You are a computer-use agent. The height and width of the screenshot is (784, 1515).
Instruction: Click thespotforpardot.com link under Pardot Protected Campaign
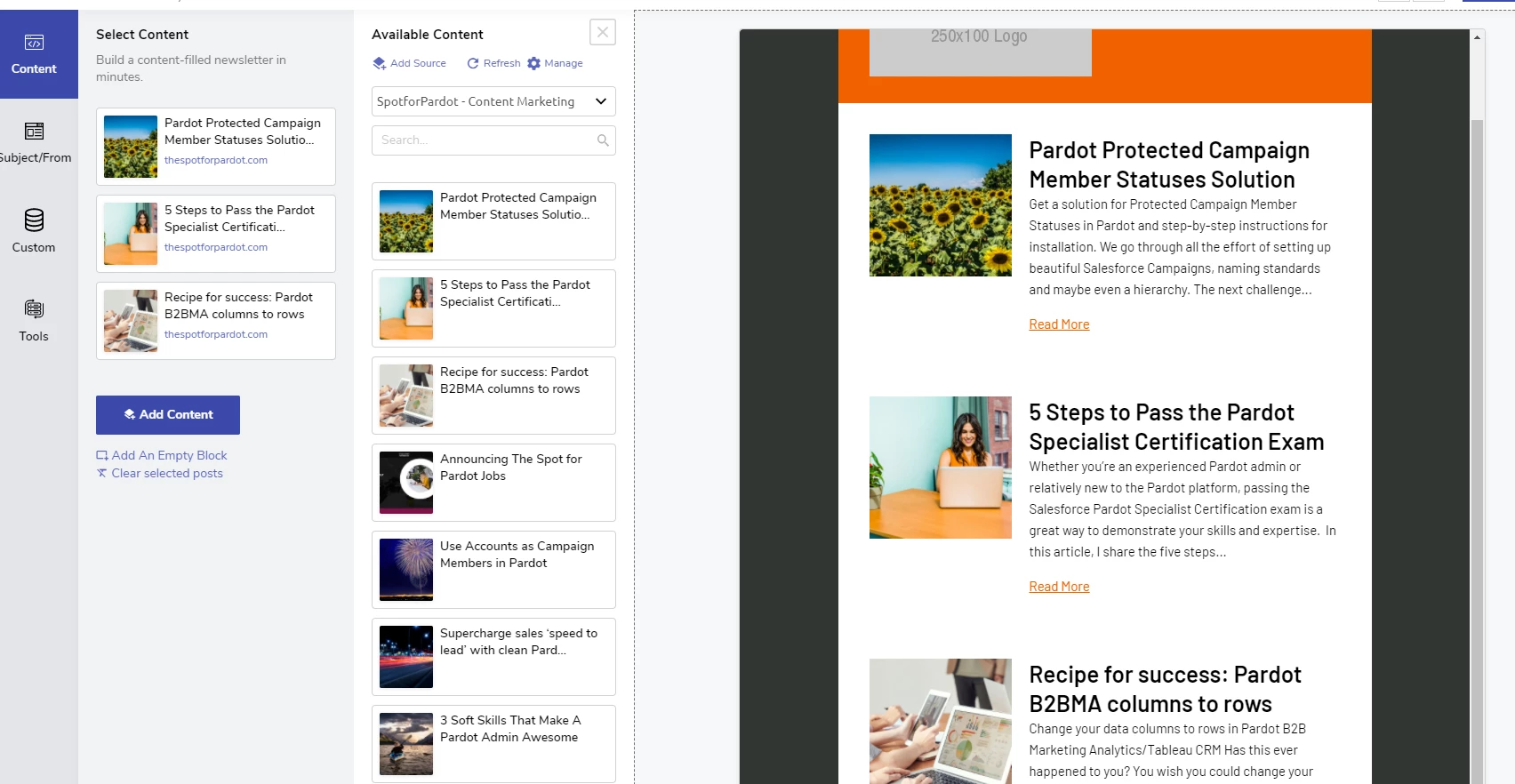click(x=216, y=160)
